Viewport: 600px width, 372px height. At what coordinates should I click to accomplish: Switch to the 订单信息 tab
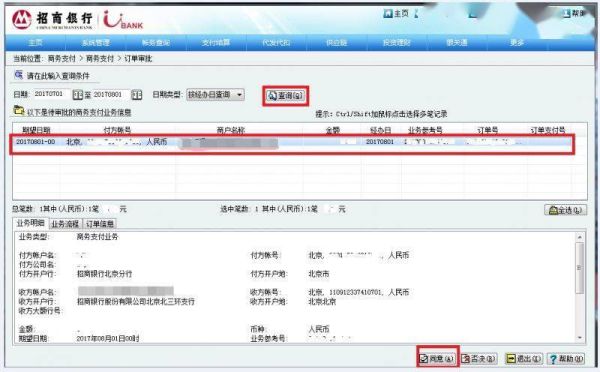pyautogui.click(x=99, y=224)
